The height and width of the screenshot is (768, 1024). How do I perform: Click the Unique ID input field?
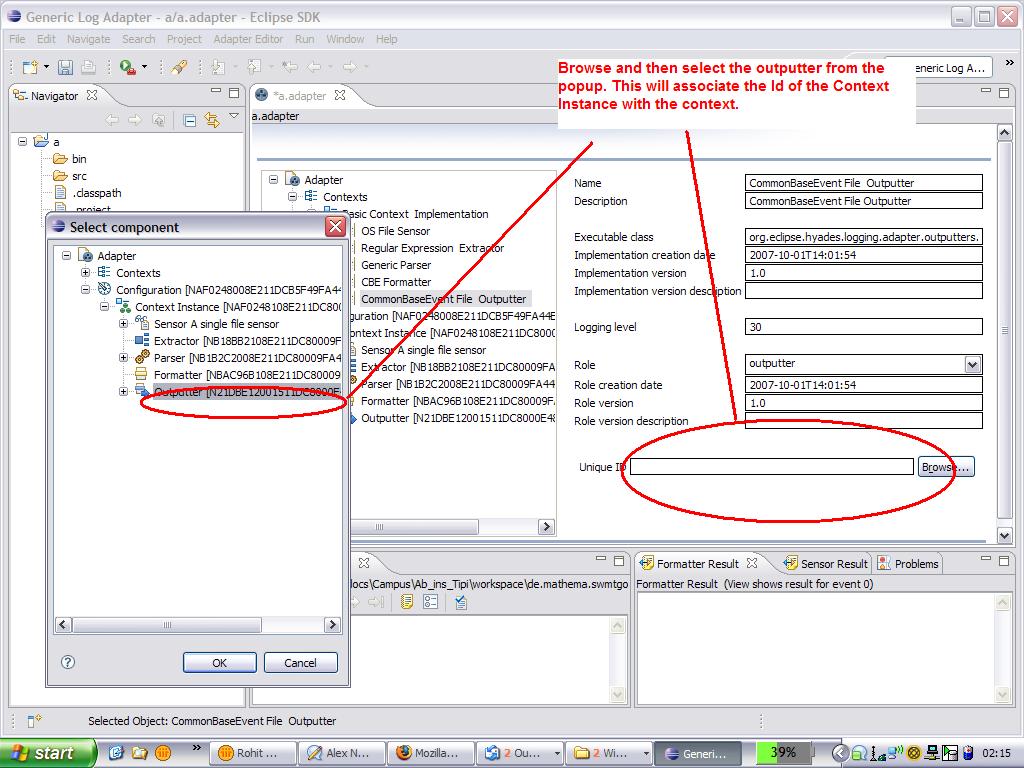pyautogui.click(x=771, y=467)
